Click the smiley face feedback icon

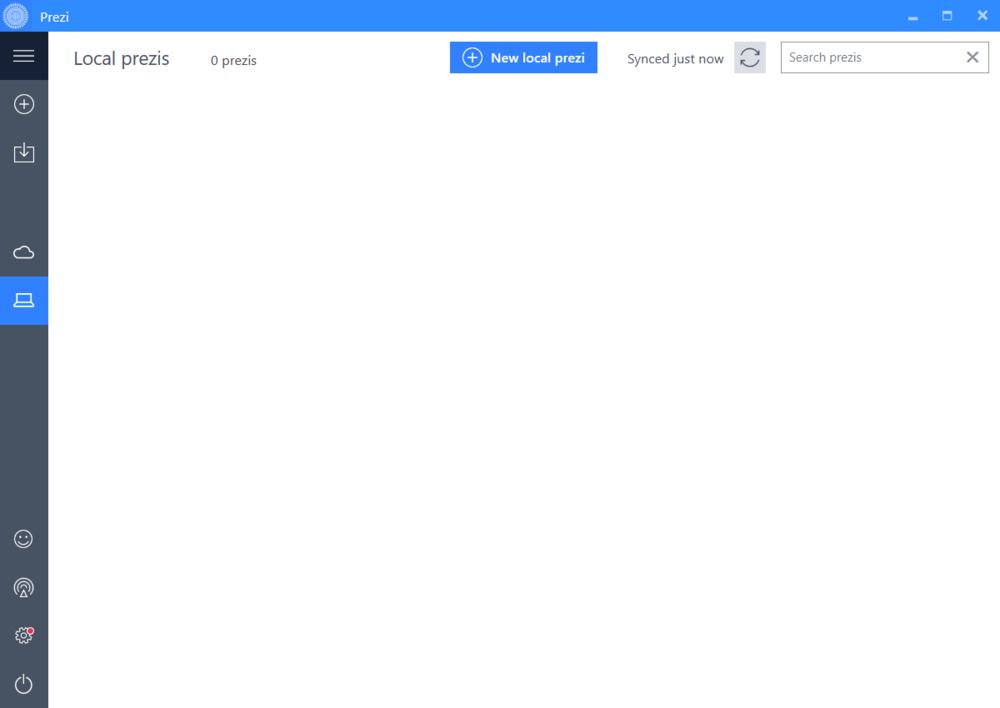pyautogui.click(x=24, y=539)
